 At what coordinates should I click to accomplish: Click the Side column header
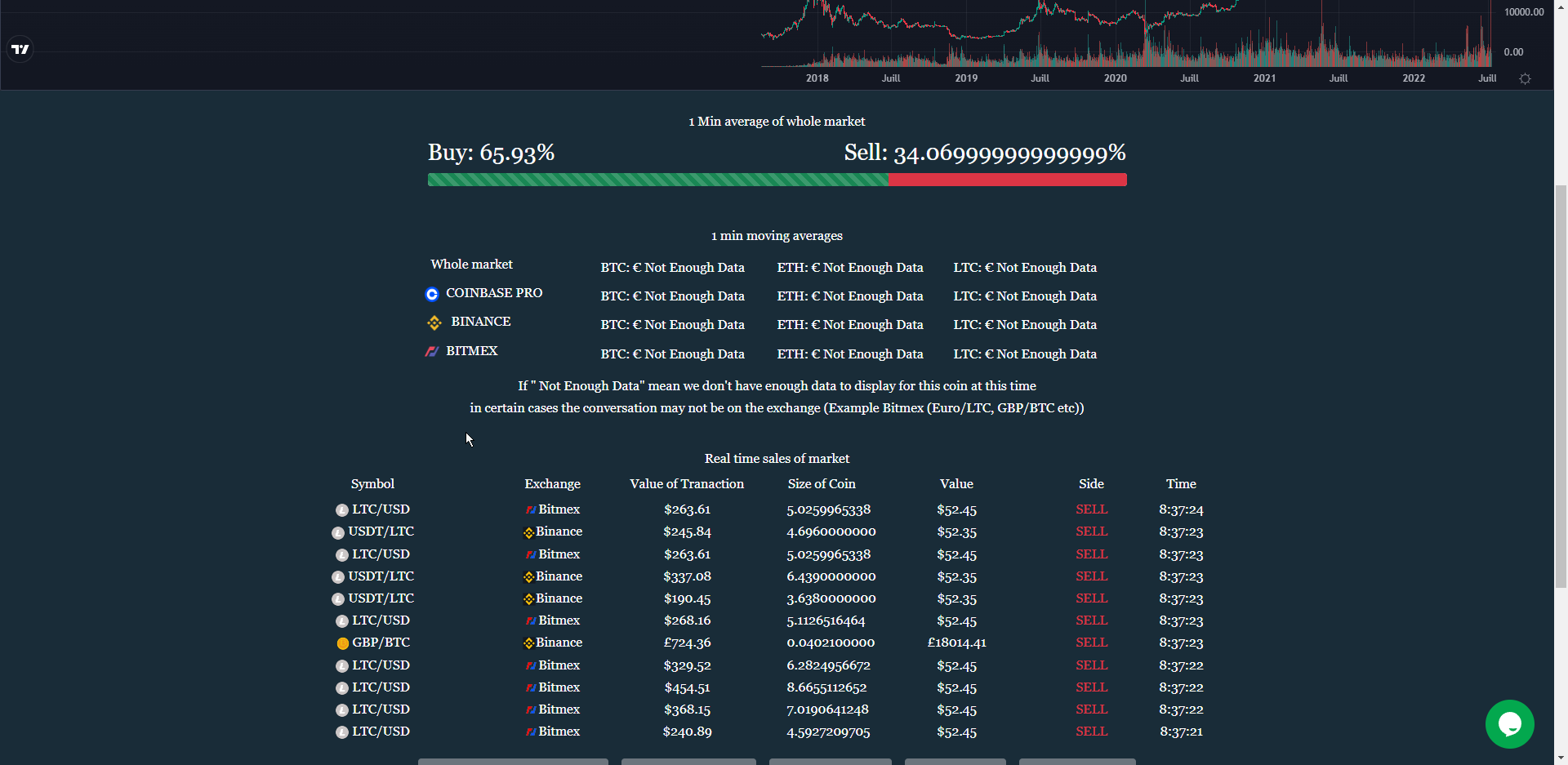1091,484
